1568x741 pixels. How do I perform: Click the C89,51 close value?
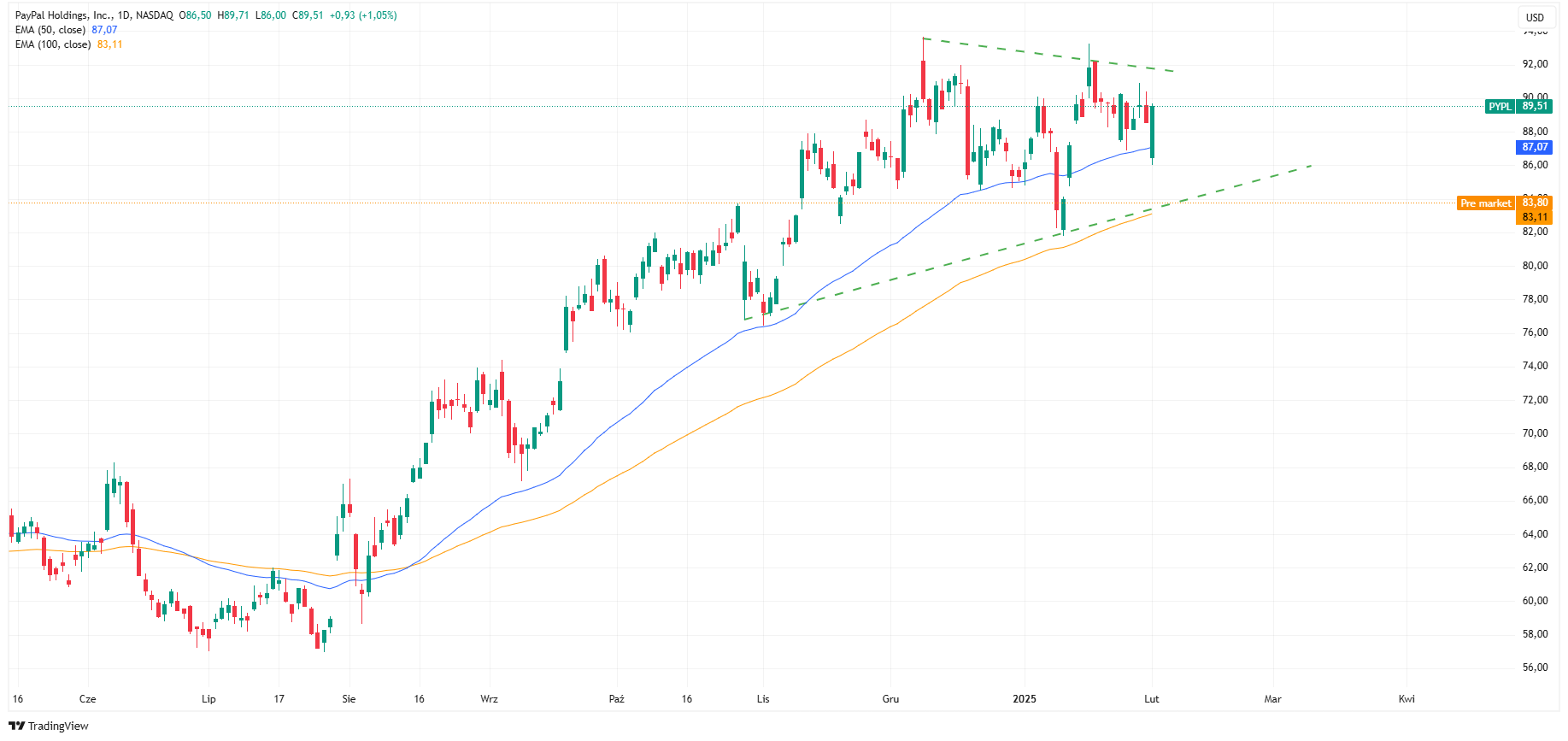(x=308, y=15)
